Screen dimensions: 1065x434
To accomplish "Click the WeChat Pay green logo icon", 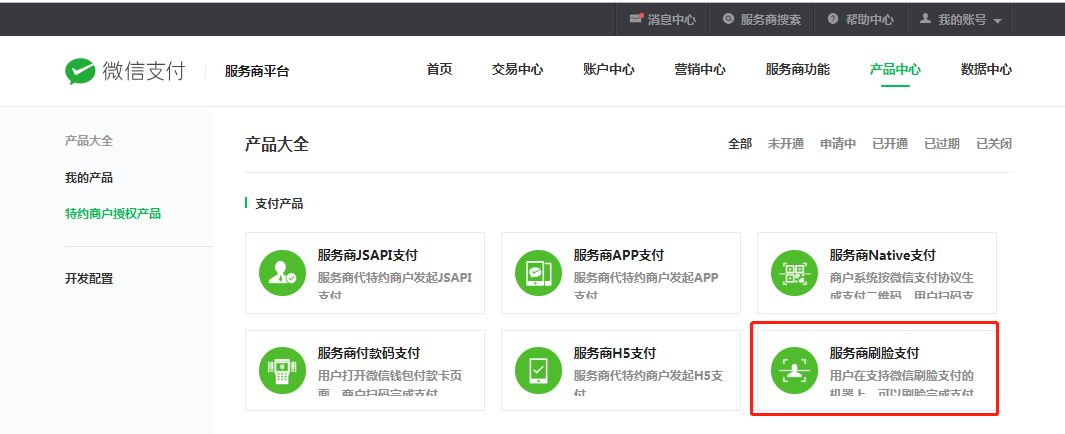I will click(80, 71).
